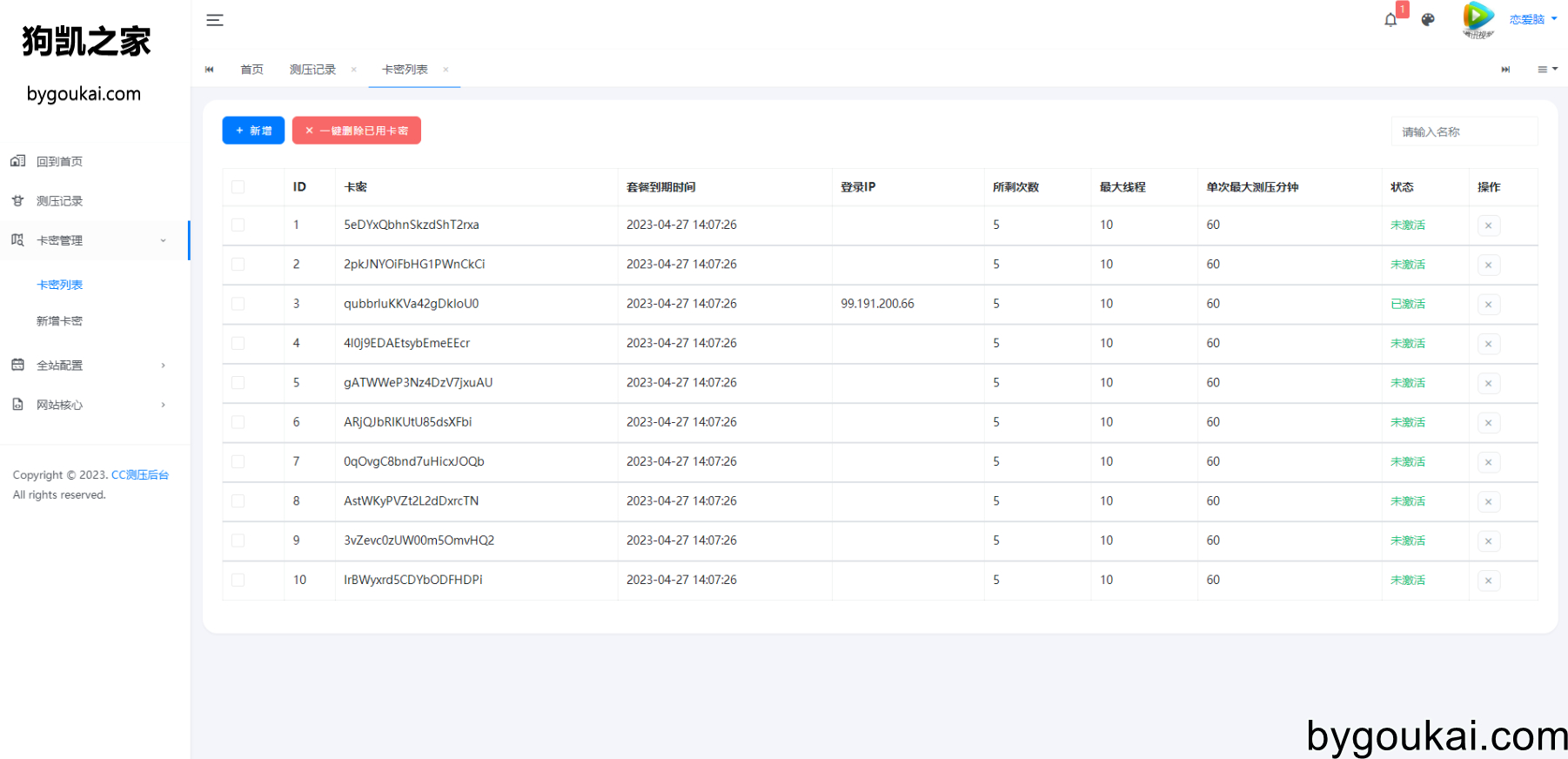Open the 恋爱脑 user dropdown

(x=1533, y=19)
